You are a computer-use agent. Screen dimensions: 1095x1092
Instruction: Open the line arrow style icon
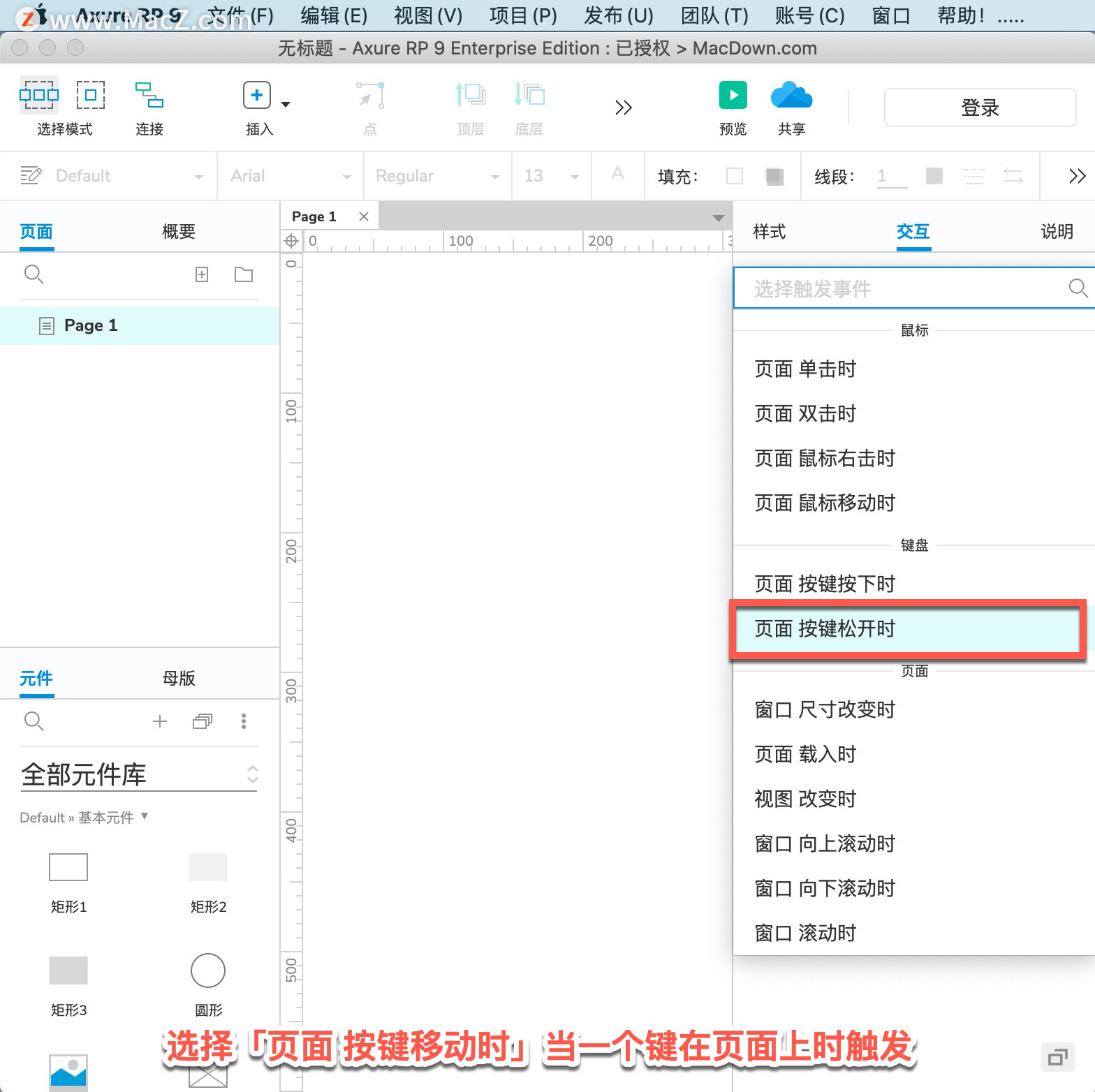pos(1013,176)
